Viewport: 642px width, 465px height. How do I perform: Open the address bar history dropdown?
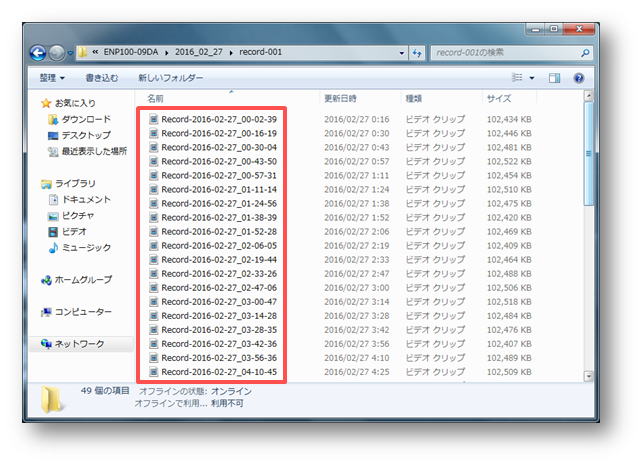coord(402,53)
